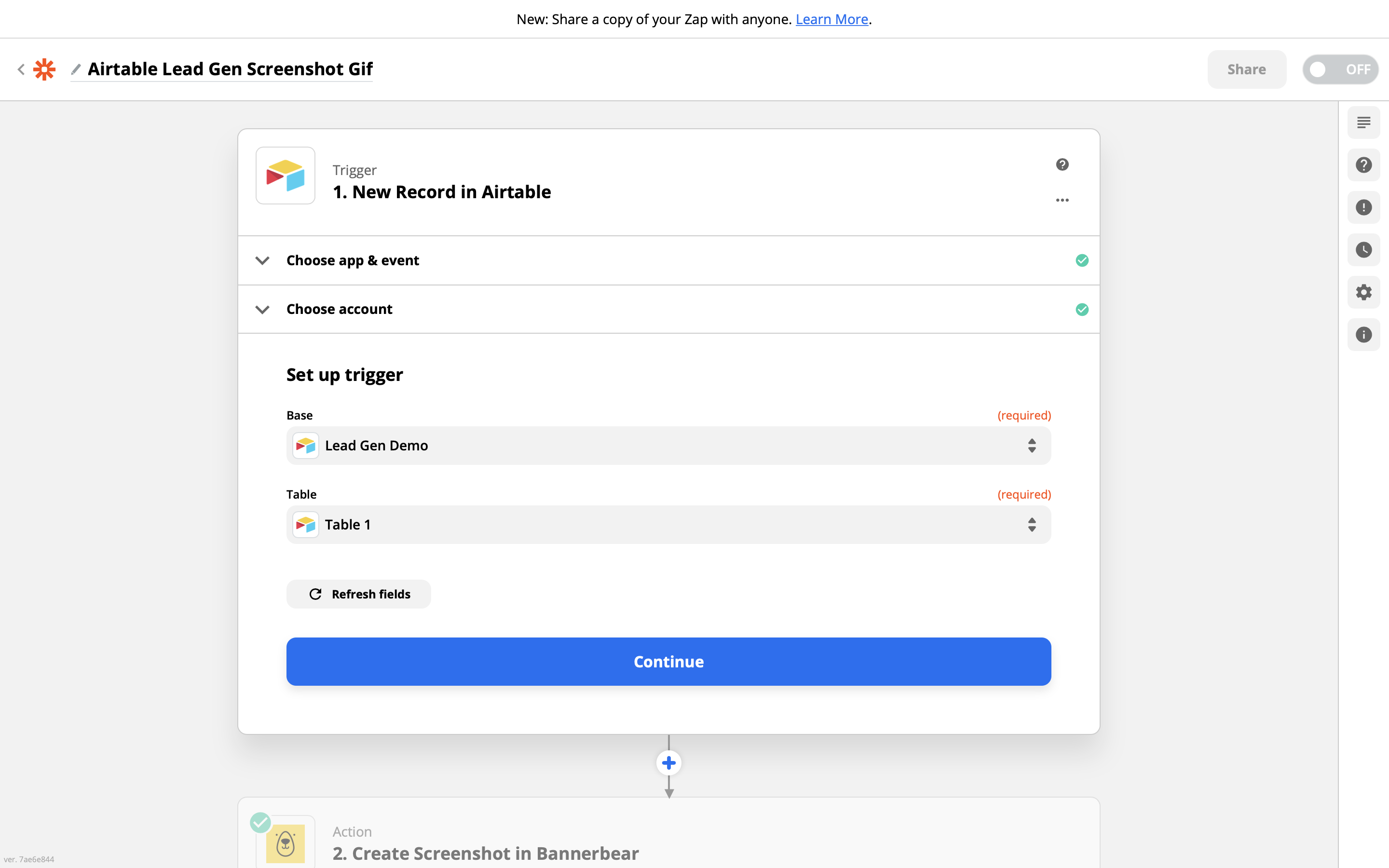The image size is (1389, 868).
Task: Open the trigger step three-dots menu
Action: pyautogui.click(x=1062, y=200)
